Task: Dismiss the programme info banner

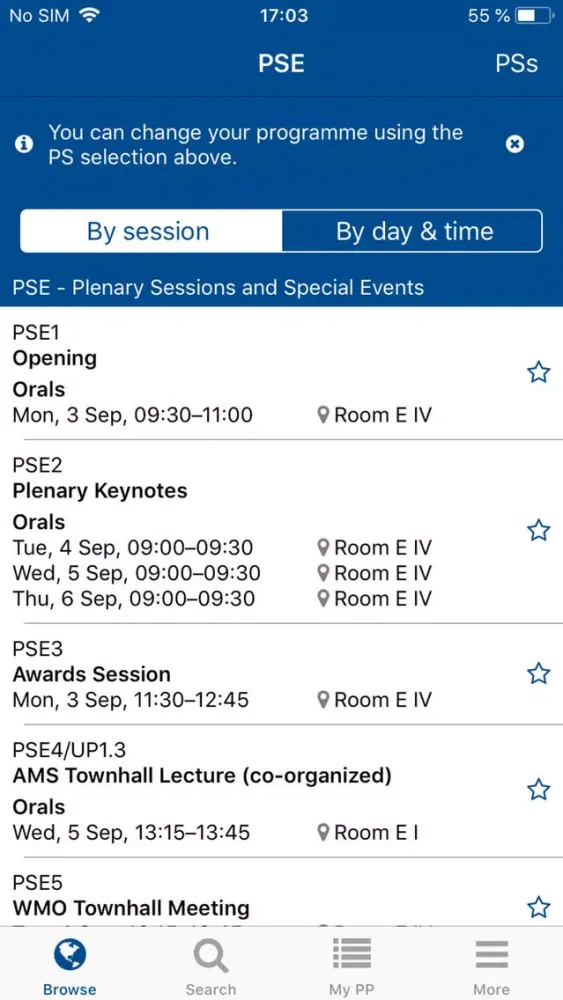Action: click(515, 145)
